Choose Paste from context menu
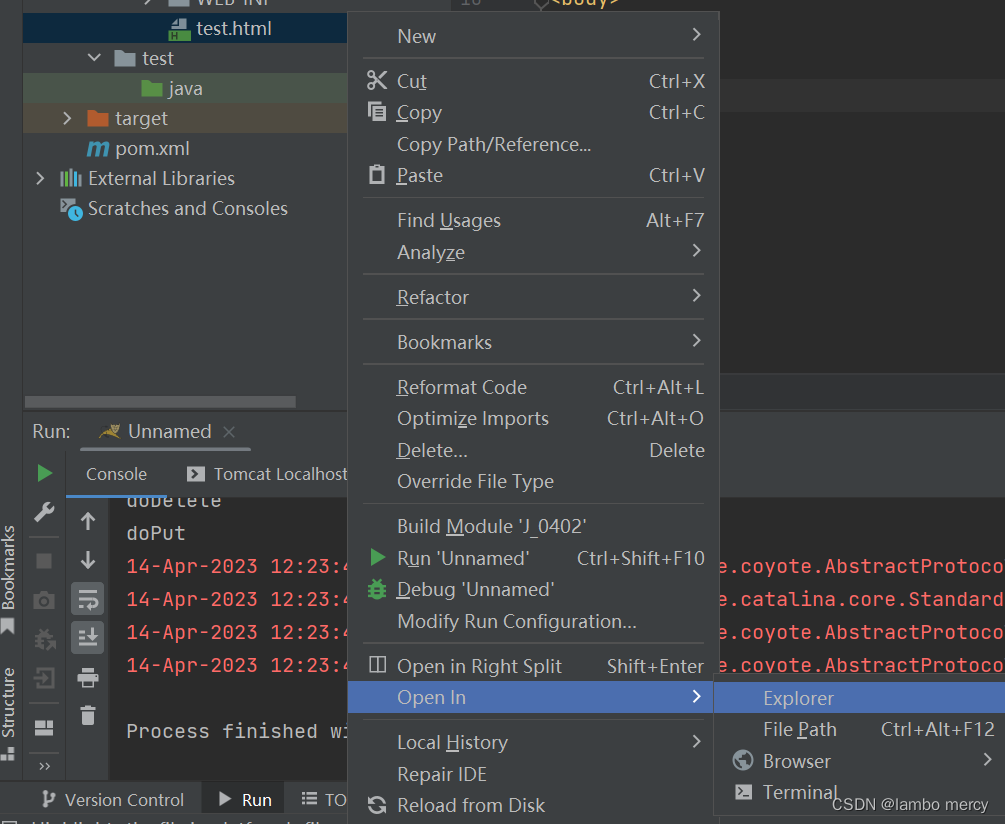 [533, 175]
